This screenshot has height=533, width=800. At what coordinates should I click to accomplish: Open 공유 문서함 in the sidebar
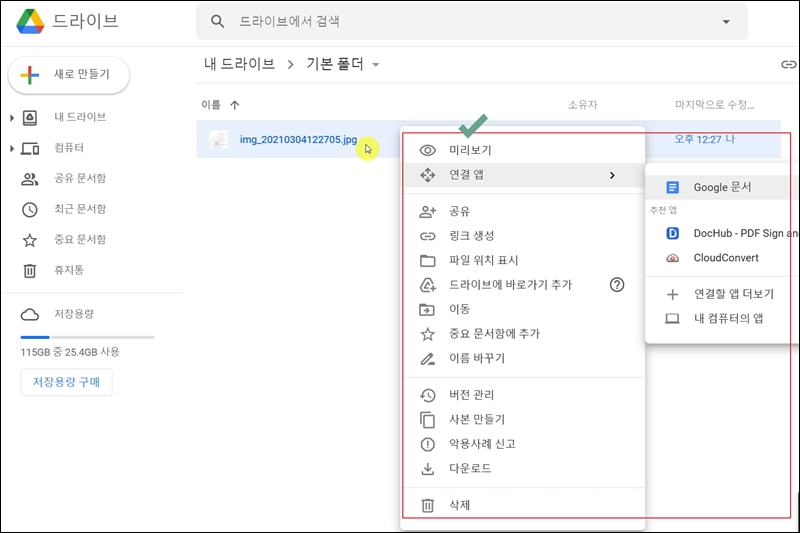[x=80, y=179]
